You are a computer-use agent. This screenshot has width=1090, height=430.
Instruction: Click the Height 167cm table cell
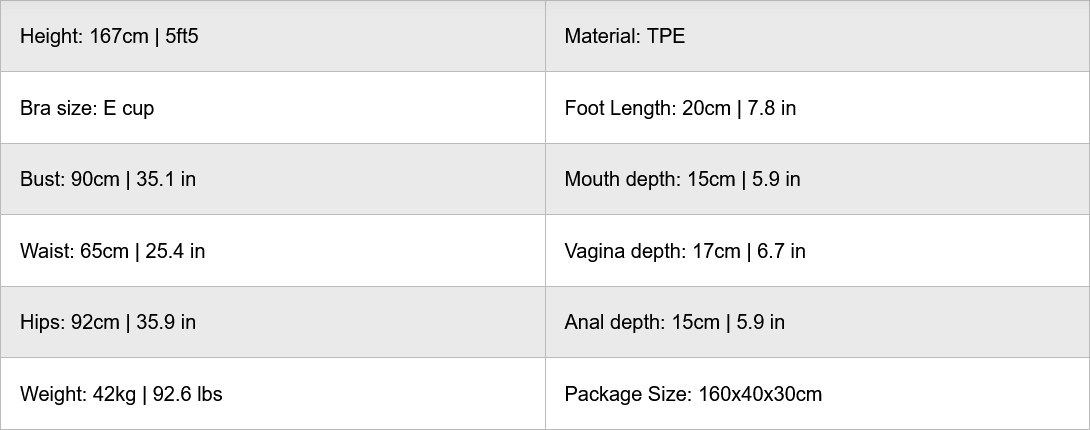point(272,36)
